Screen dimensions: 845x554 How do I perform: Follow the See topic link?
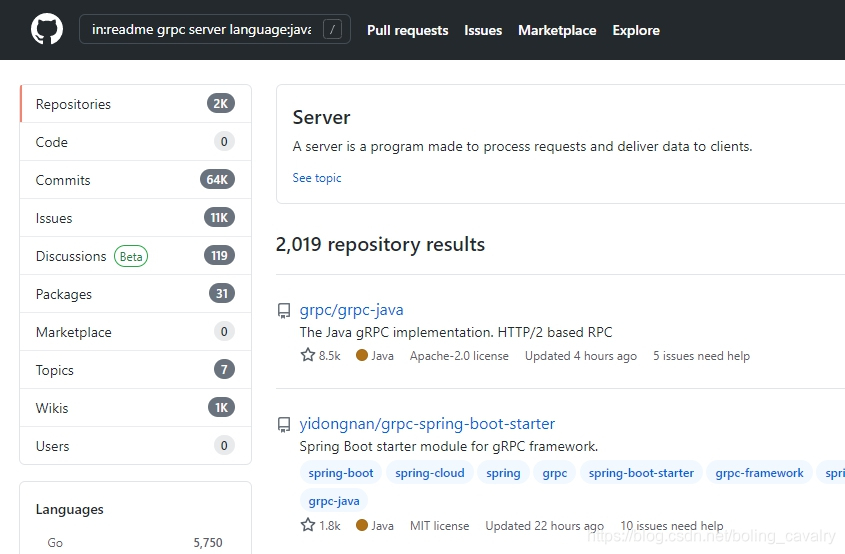[x=317, y=178]
